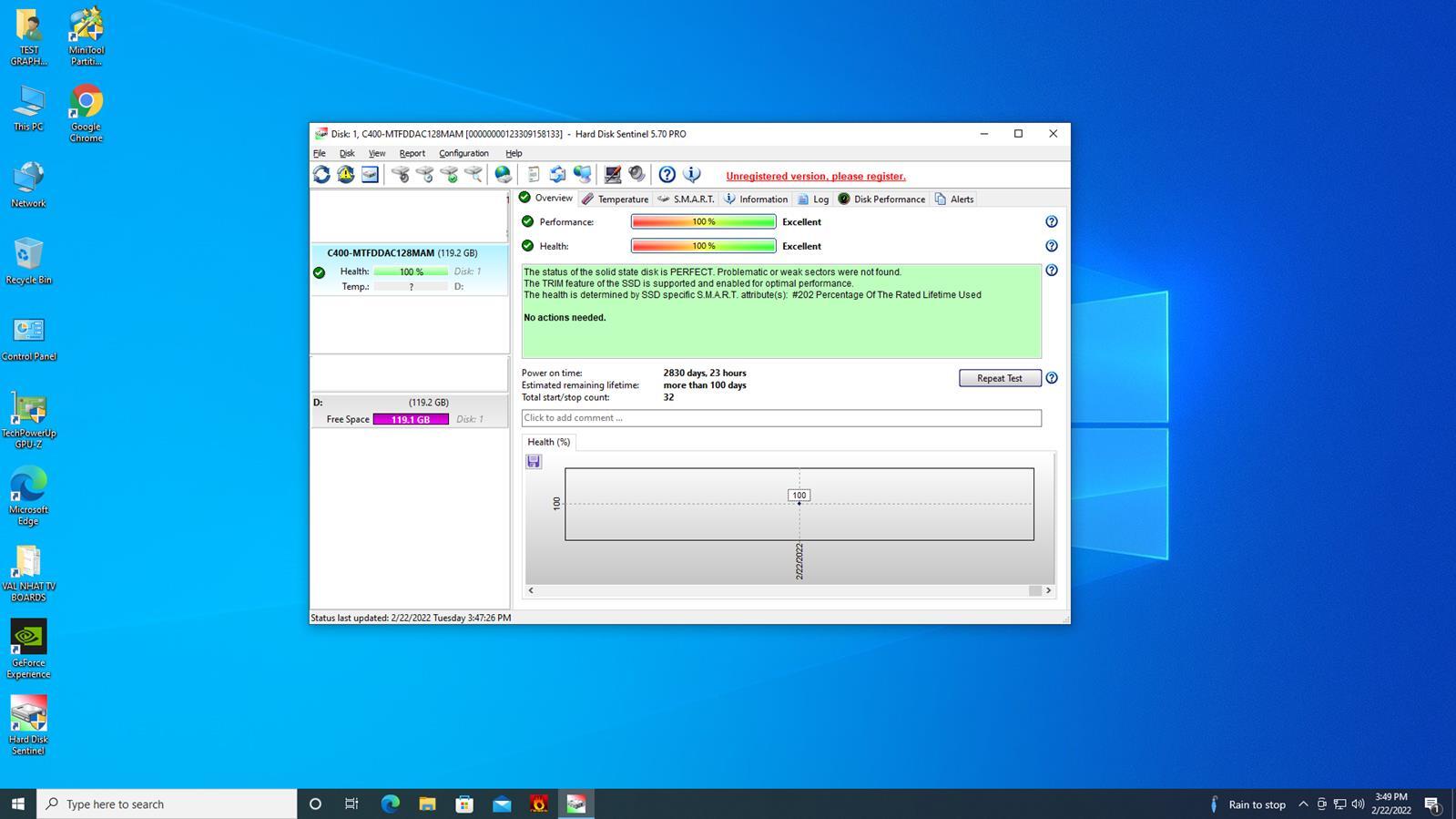
Task: Open the Help menu
Action: [514, 153]
